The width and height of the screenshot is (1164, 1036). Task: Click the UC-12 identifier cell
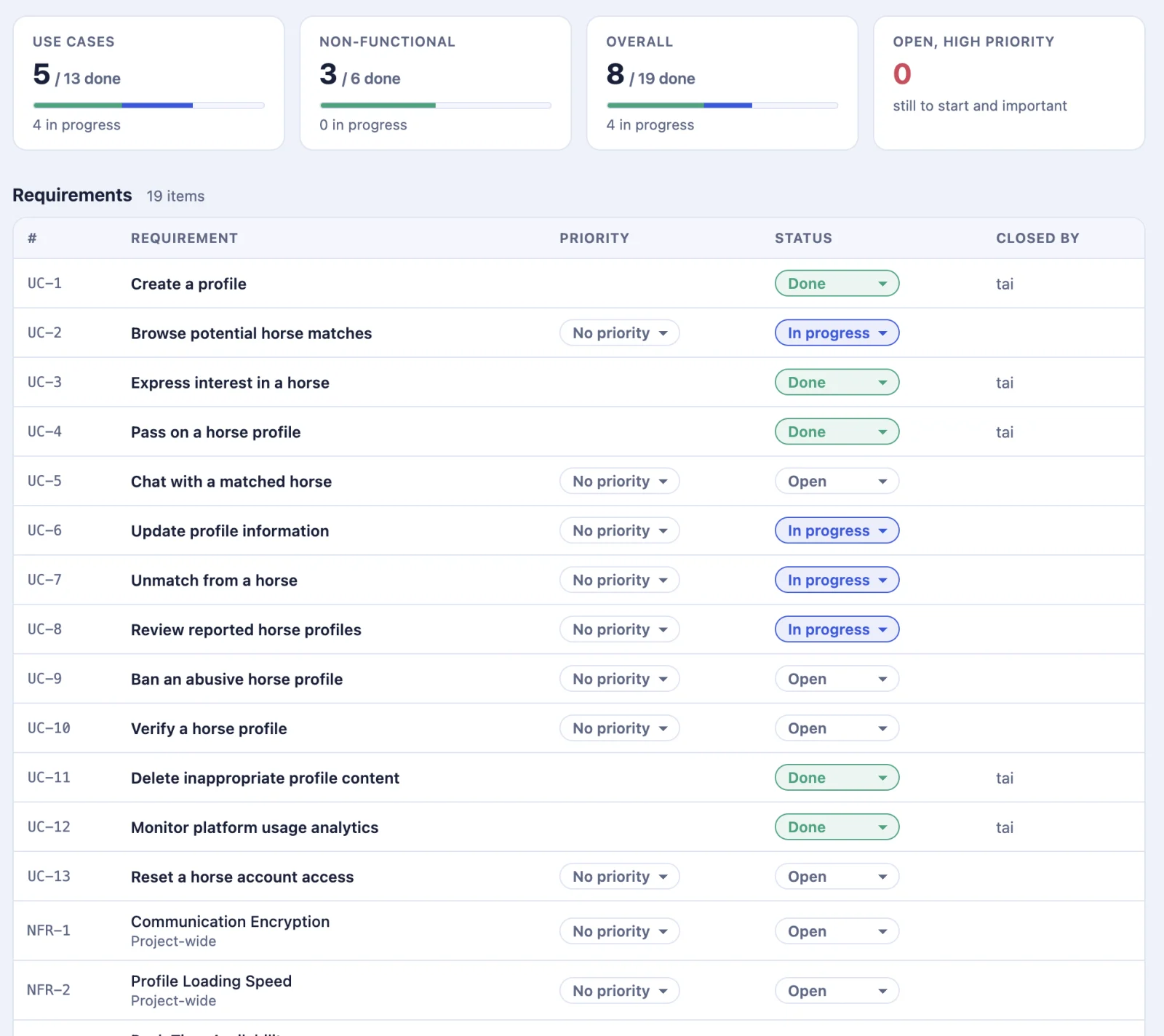coord(49,827)
